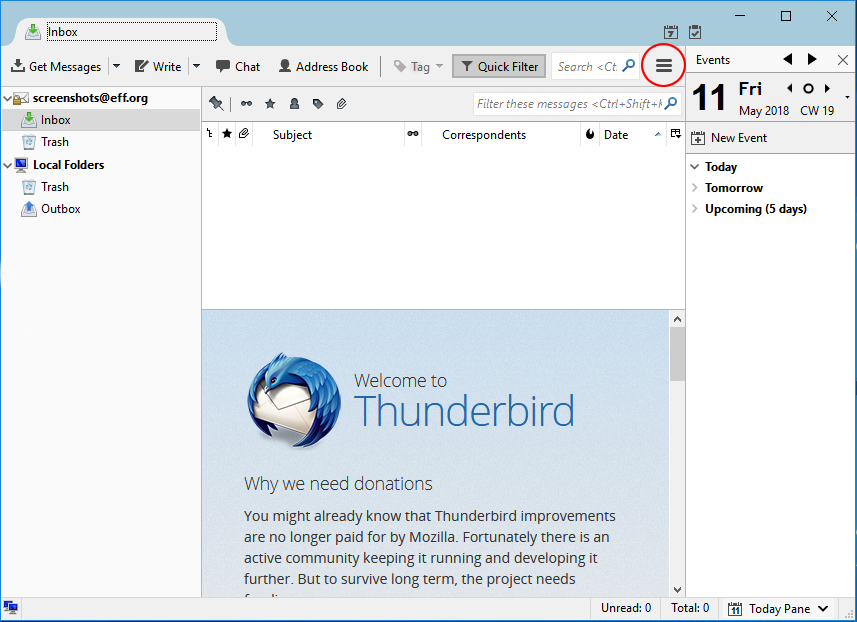Click the Filter these messages field
The image size is (857, 622).
pos(577,103)
